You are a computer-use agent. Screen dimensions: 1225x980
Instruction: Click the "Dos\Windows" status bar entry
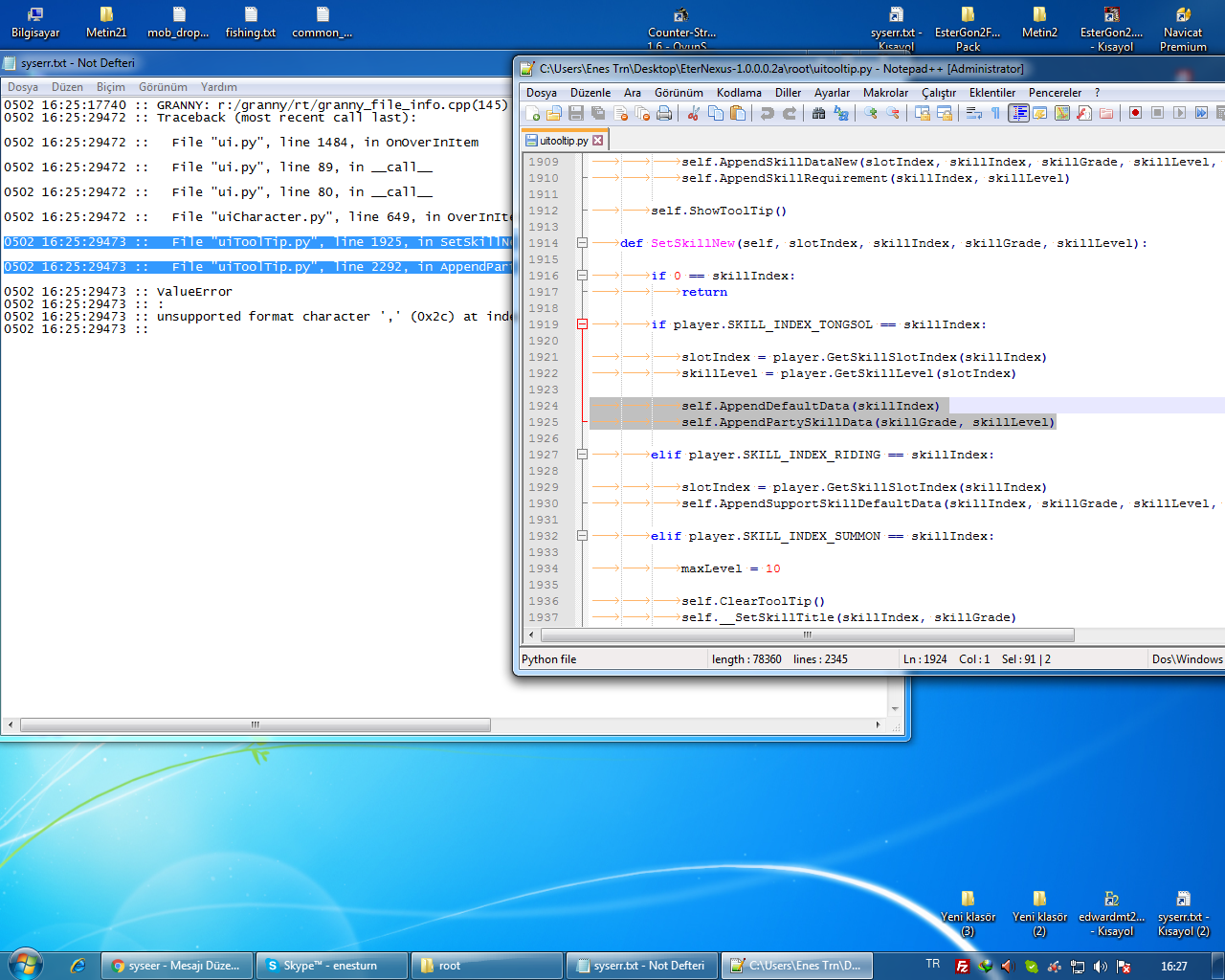[1187, 659]
